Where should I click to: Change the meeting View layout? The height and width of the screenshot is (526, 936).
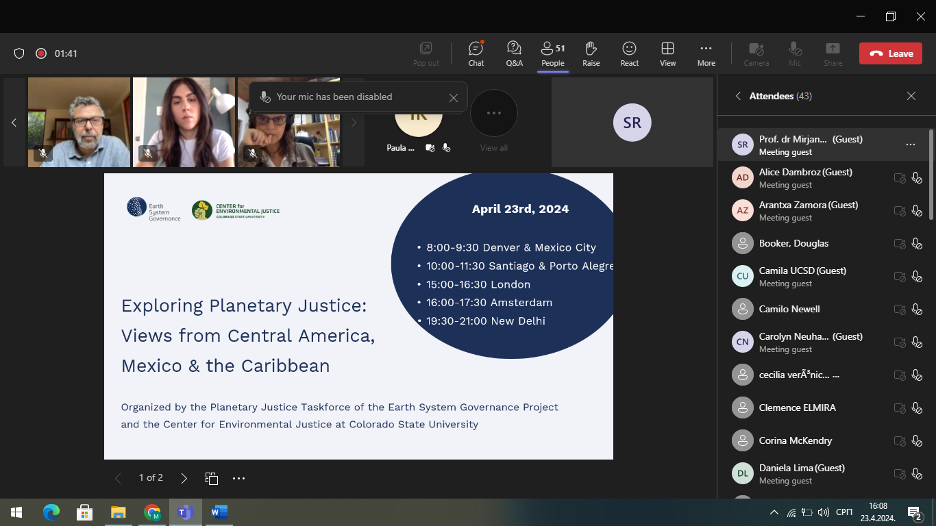coord(667,52)
